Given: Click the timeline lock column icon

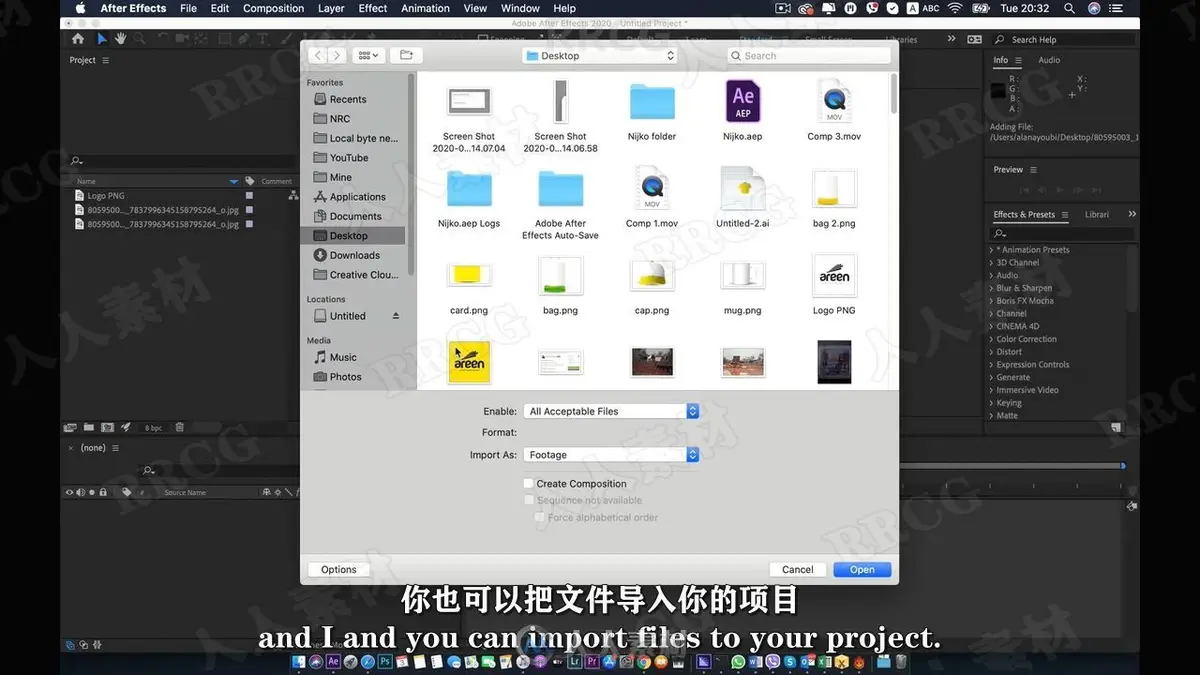Looking at the screenshot, I should click(102, 492).
